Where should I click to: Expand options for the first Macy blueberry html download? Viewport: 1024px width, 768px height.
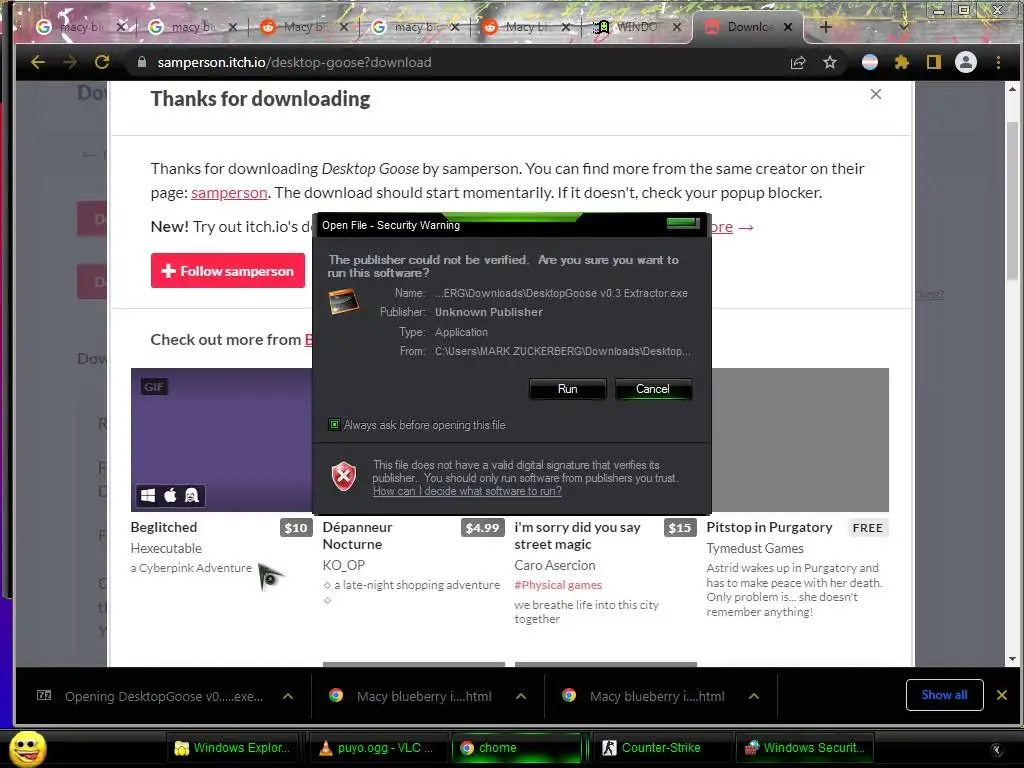click(521, 696)
